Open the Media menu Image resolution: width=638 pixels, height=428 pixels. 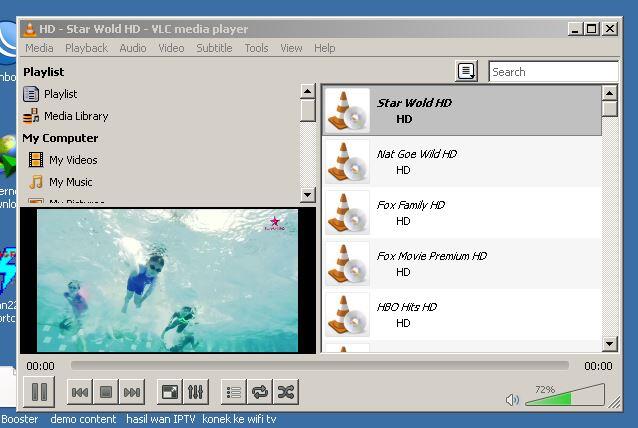[x=39, y=48]
